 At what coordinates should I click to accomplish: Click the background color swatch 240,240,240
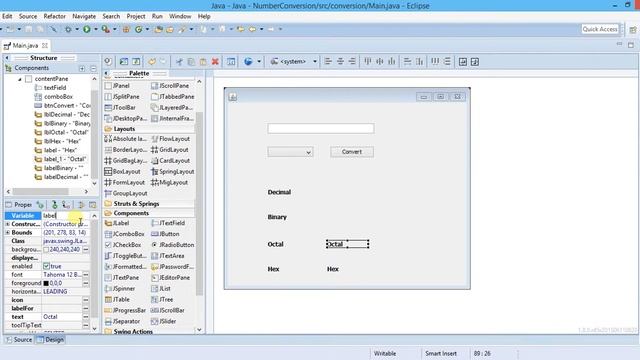(46, 249)
